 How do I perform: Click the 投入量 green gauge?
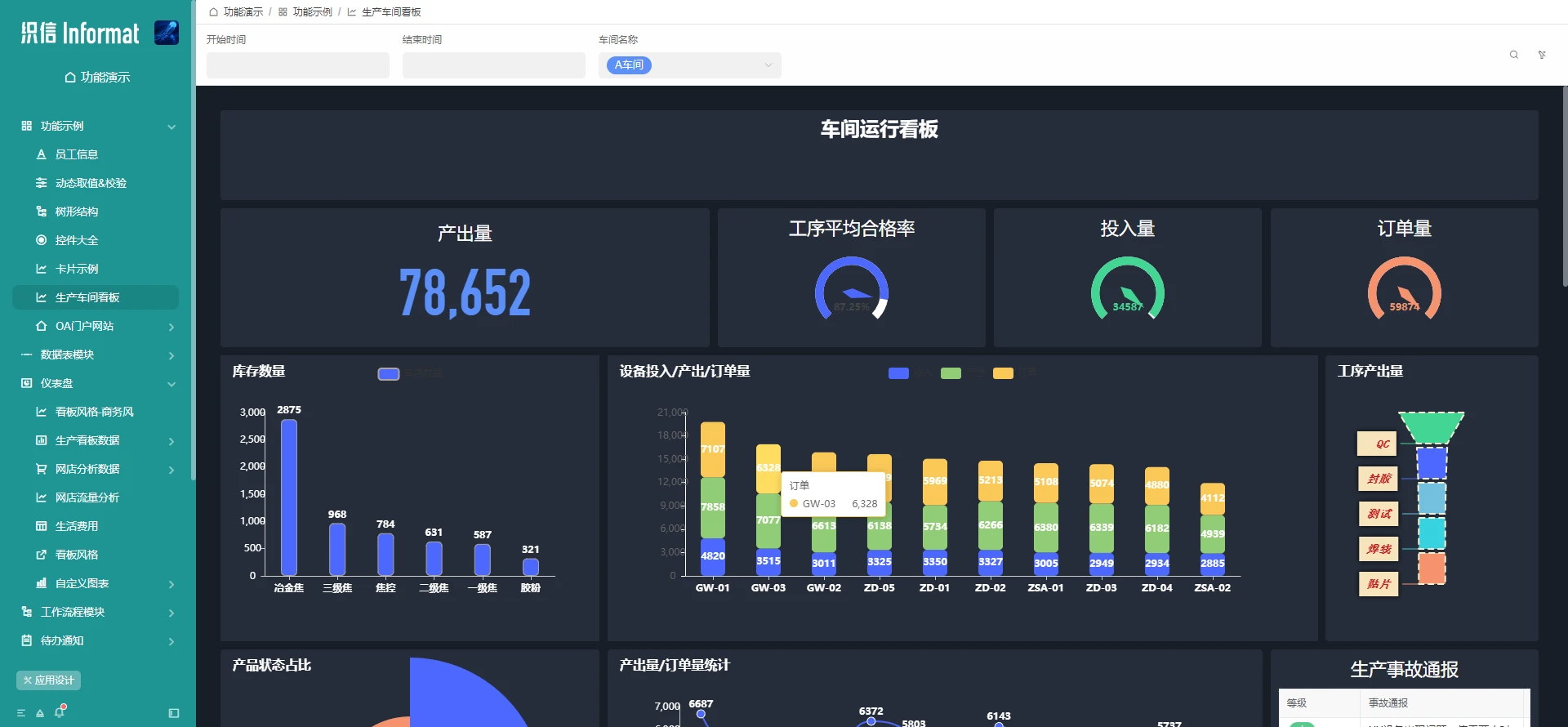(x=1128, y=289)
